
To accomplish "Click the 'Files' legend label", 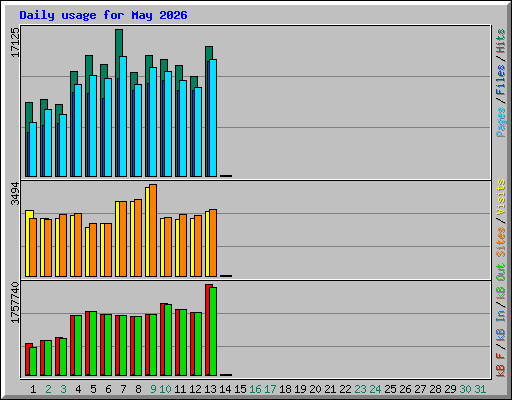I will (x=500, y=80).
